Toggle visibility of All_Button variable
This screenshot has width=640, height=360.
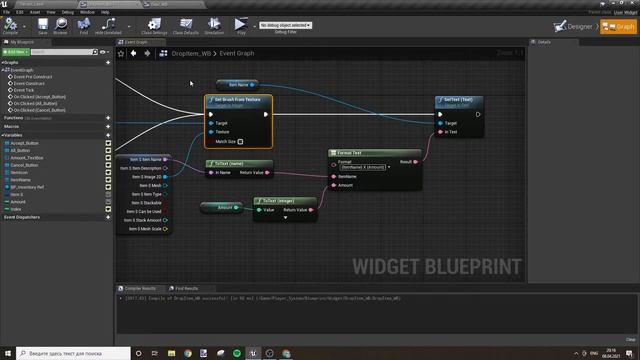click(x=108, y=151)
